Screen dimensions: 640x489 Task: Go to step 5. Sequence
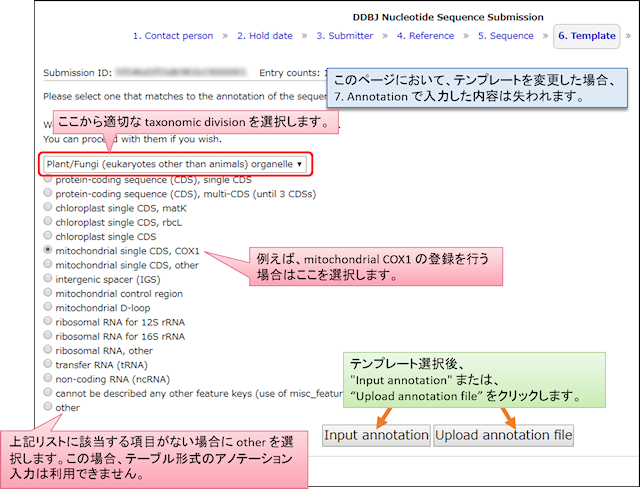click(506, 36)
